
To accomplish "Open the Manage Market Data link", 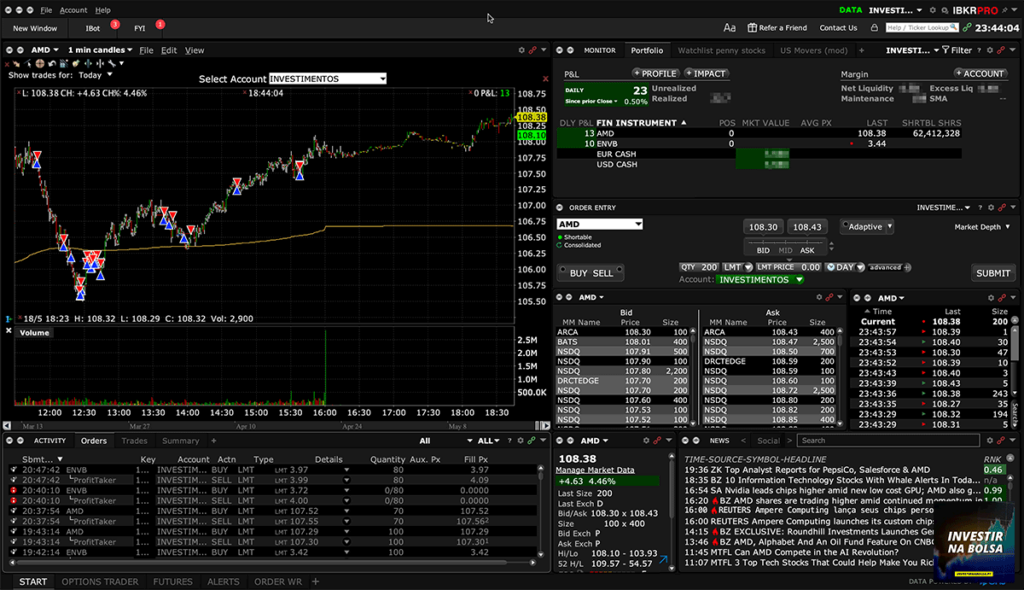I will [595, 470].
